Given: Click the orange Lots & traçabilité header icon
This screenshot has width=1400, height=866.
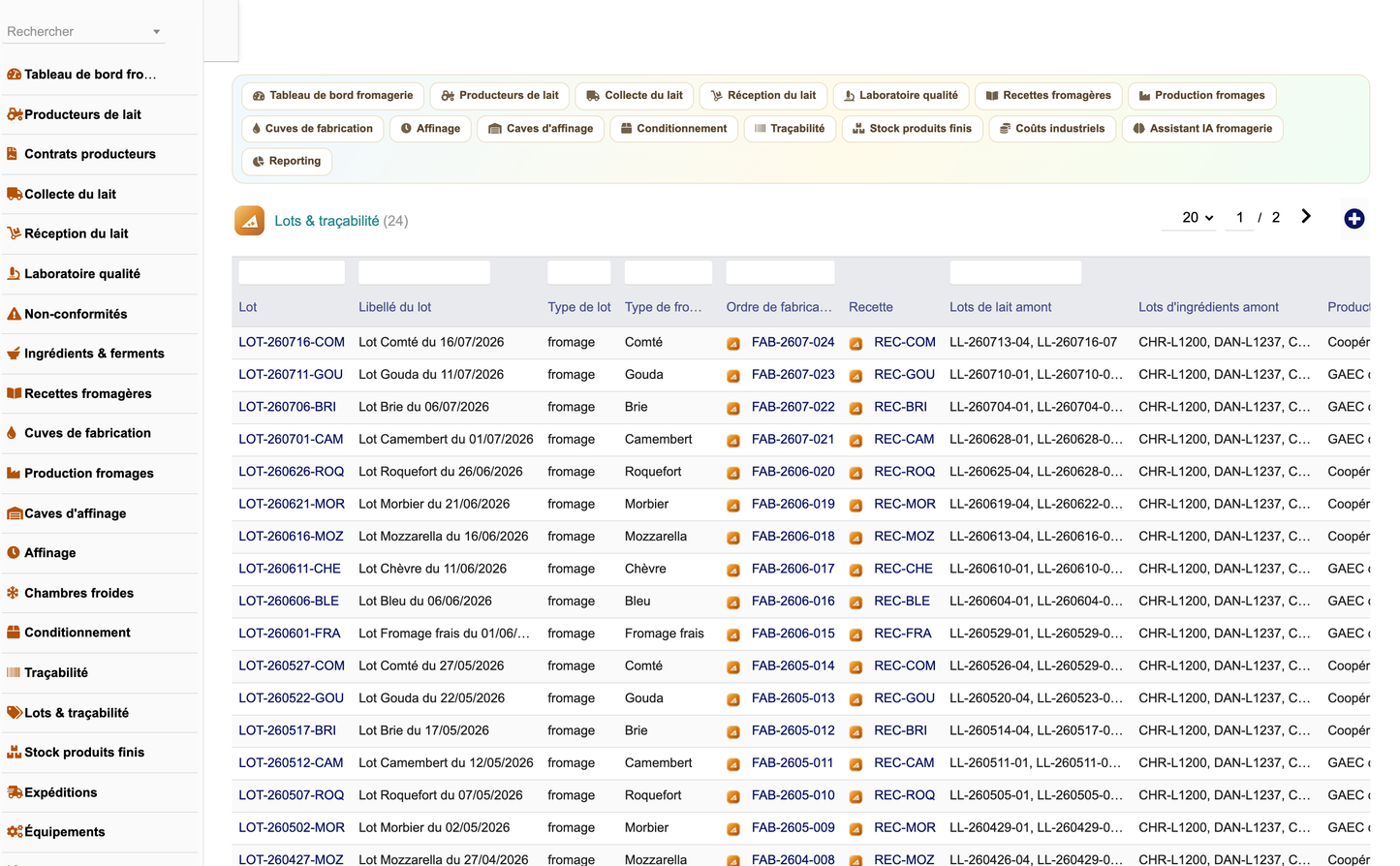Looking at the screenshot, I should coord(250,221).
